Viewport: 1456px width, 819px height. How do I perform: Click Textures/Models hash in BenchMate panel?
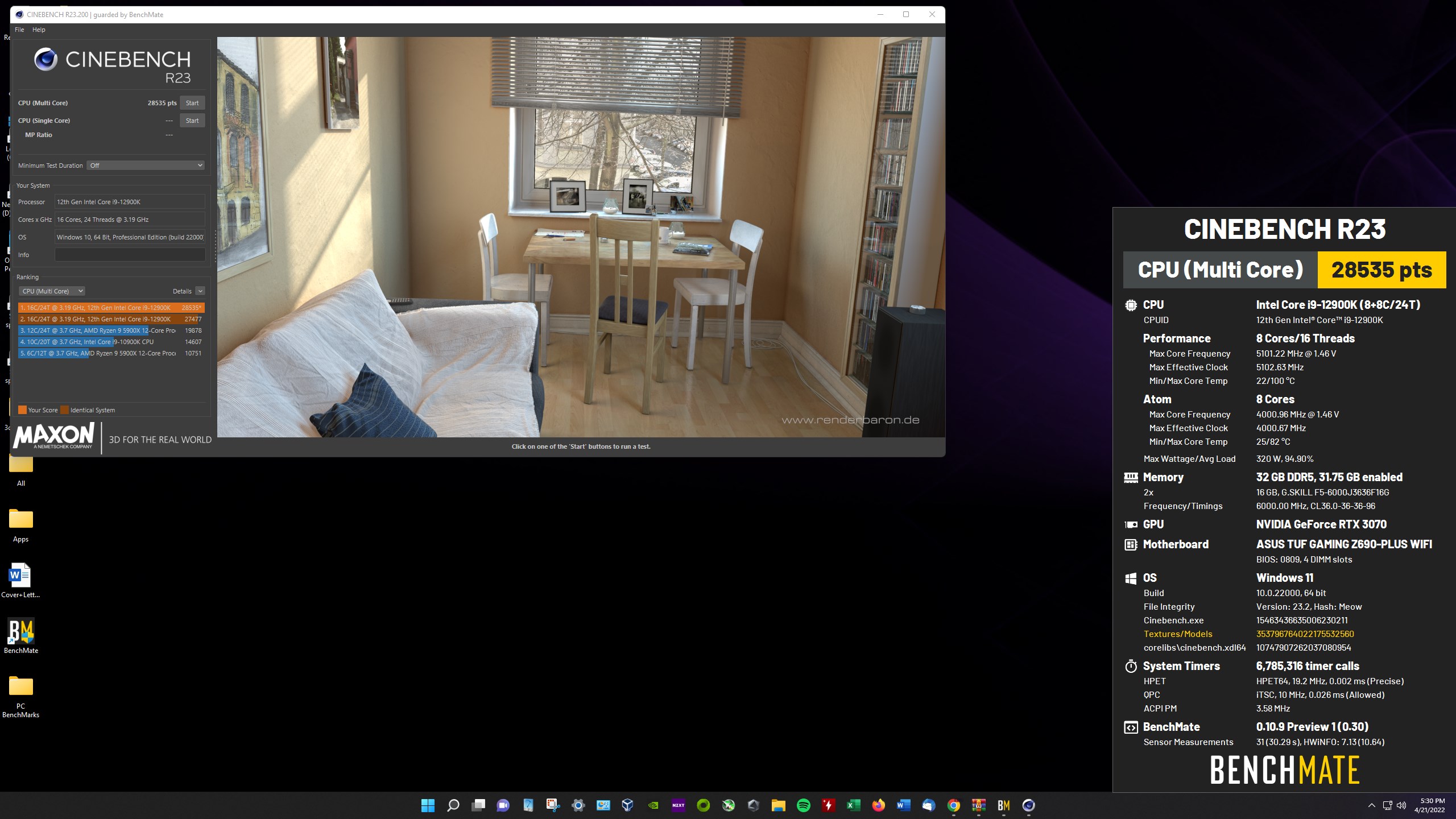point(1305,634)
